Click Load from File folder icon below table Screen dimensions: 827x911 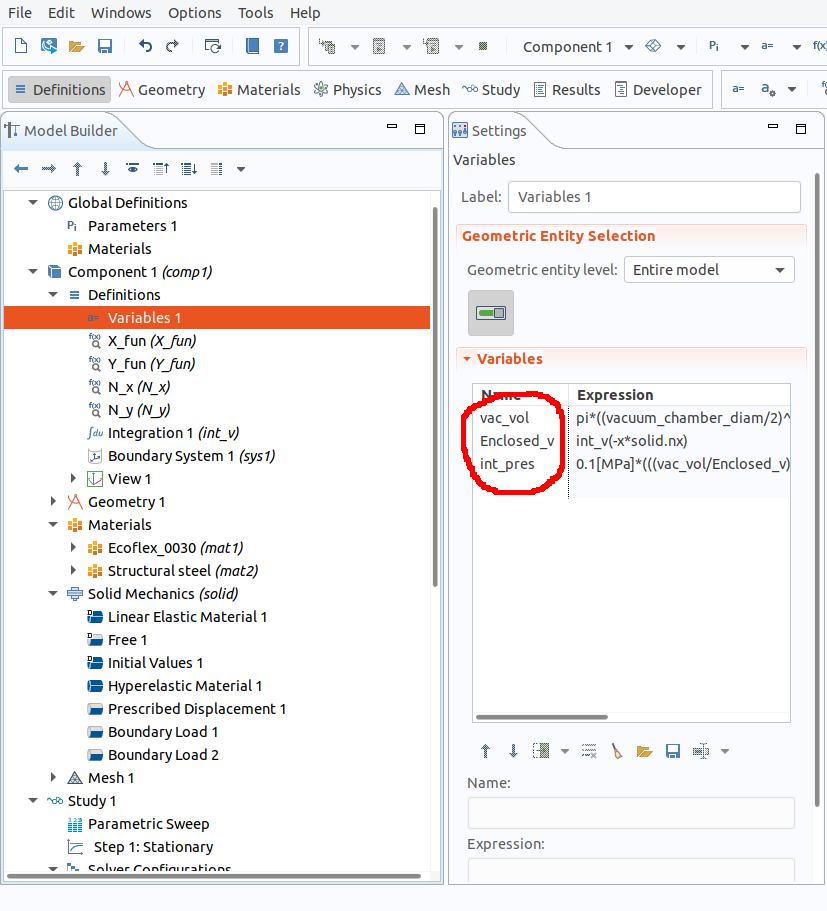point(644,751)
